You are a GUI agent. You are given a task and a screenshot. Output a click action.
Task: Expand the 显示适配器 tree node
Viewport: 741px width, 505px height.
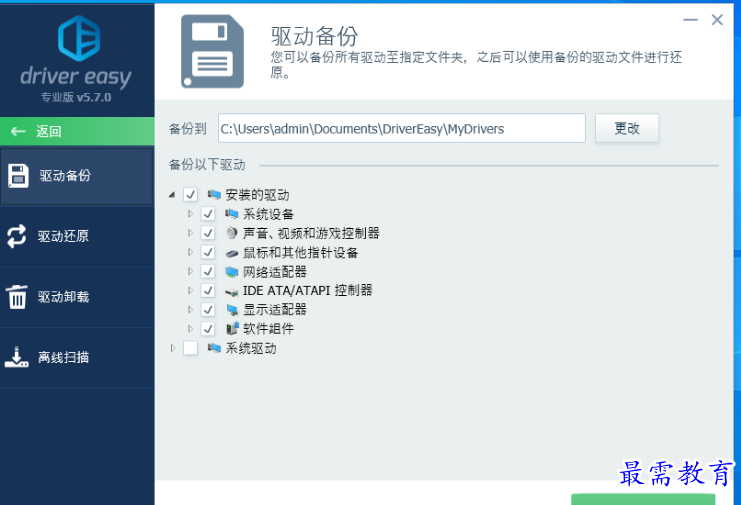coord(190,309)
